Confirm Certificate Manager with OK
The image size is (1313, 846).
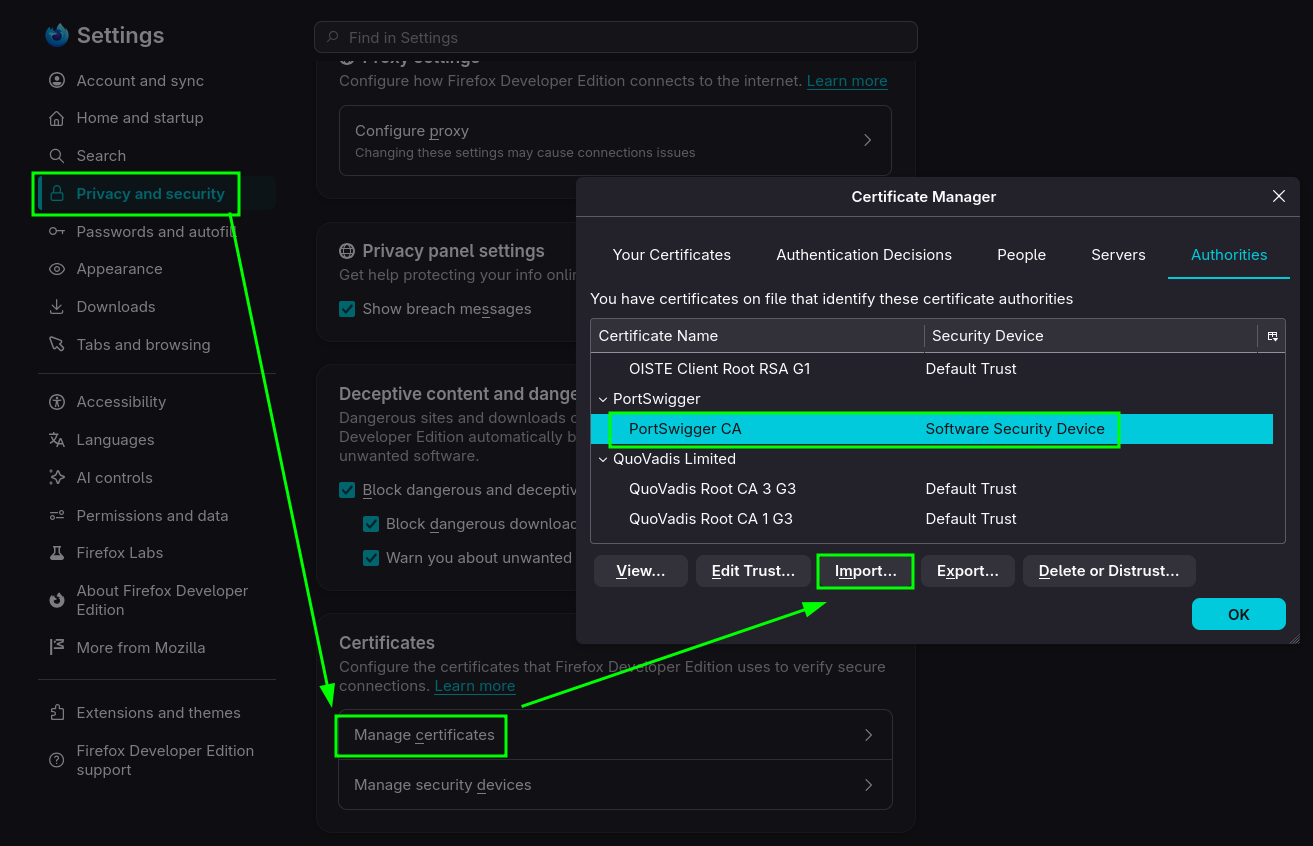[x=1239, y=614]
